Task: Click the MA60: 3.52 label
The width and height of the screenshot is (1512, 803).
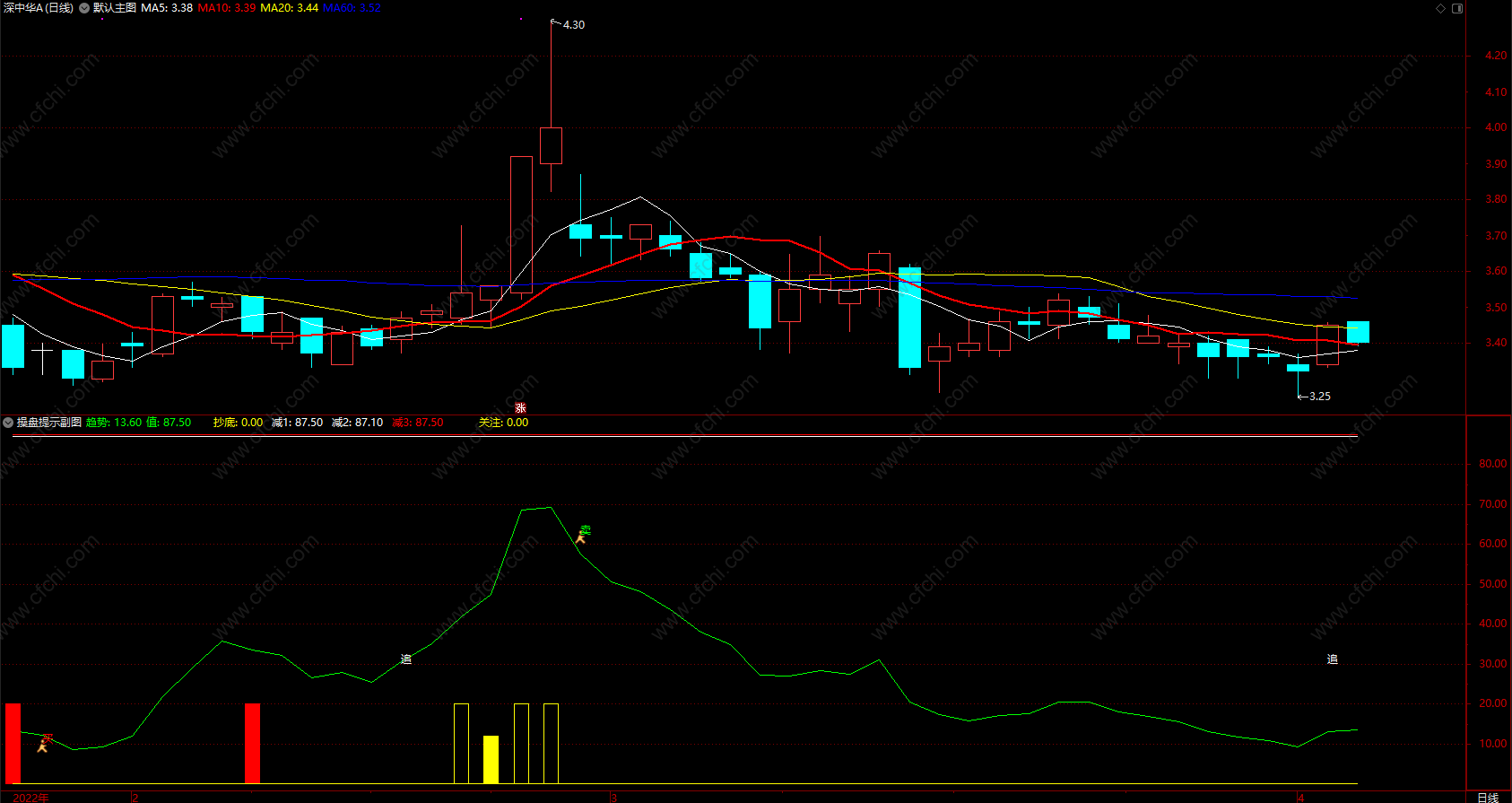Action: [352, 8]
